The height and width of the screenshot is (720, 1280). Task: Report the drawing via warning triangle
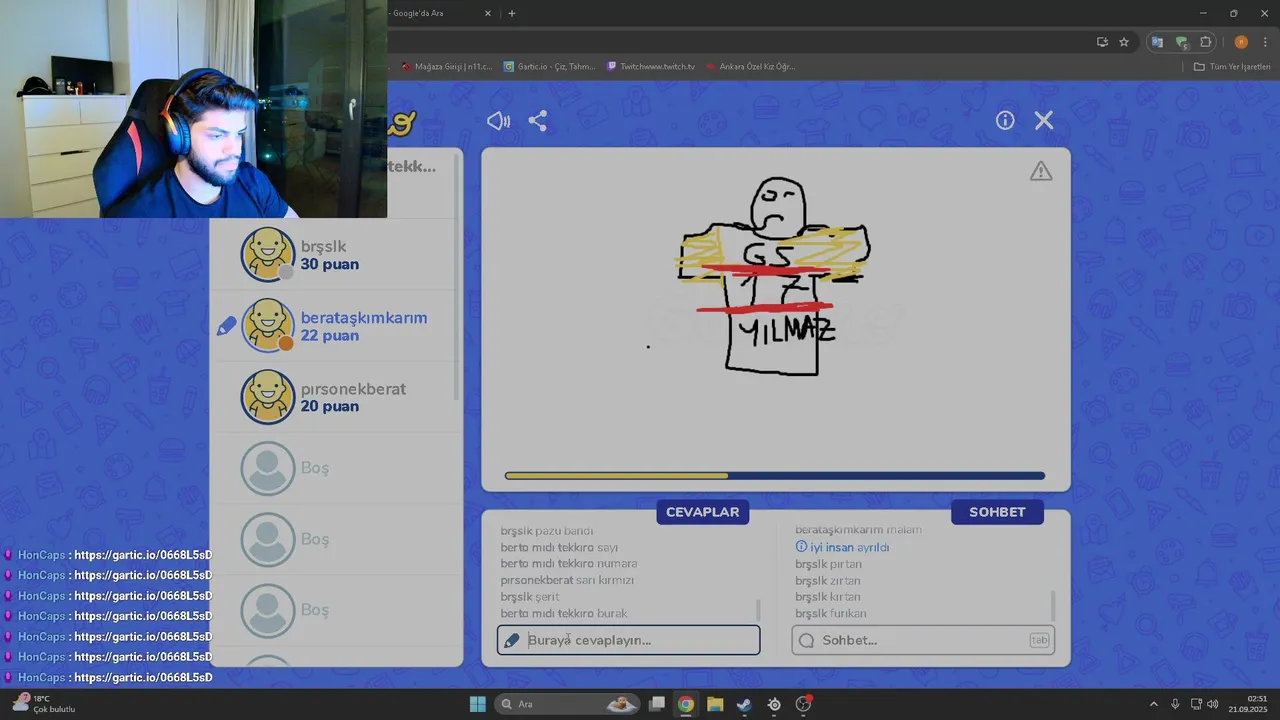tap(1041, 171)
